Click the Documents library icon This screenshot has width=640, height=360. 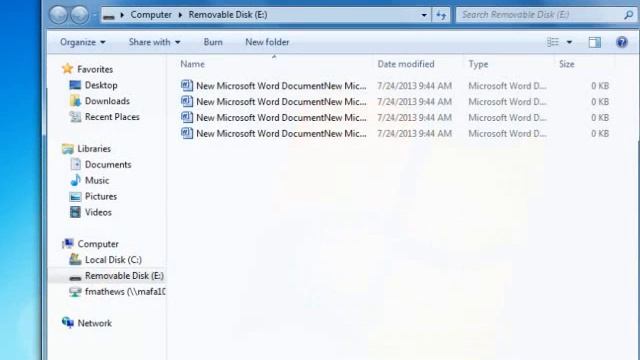coord(76,164)
